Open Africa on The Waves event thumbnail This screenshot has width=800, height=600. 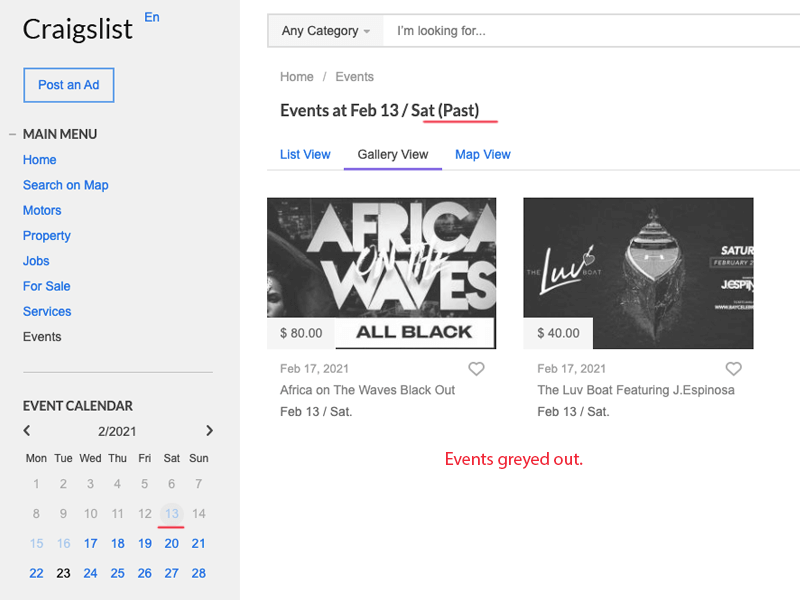(x=381, y=273)
